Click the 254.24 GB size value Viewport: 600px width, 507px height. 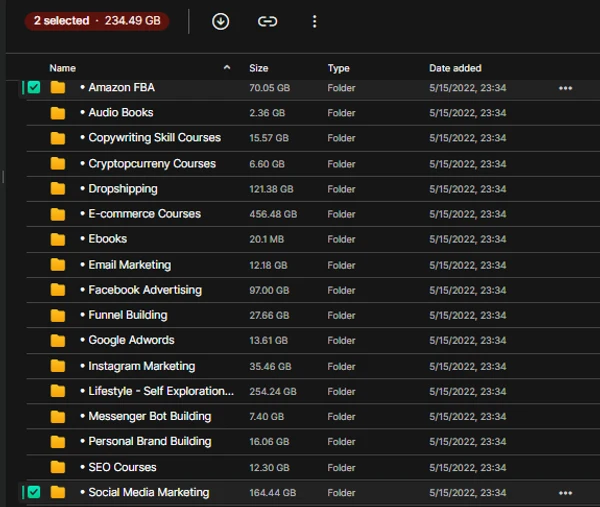[x=273, y=391]
